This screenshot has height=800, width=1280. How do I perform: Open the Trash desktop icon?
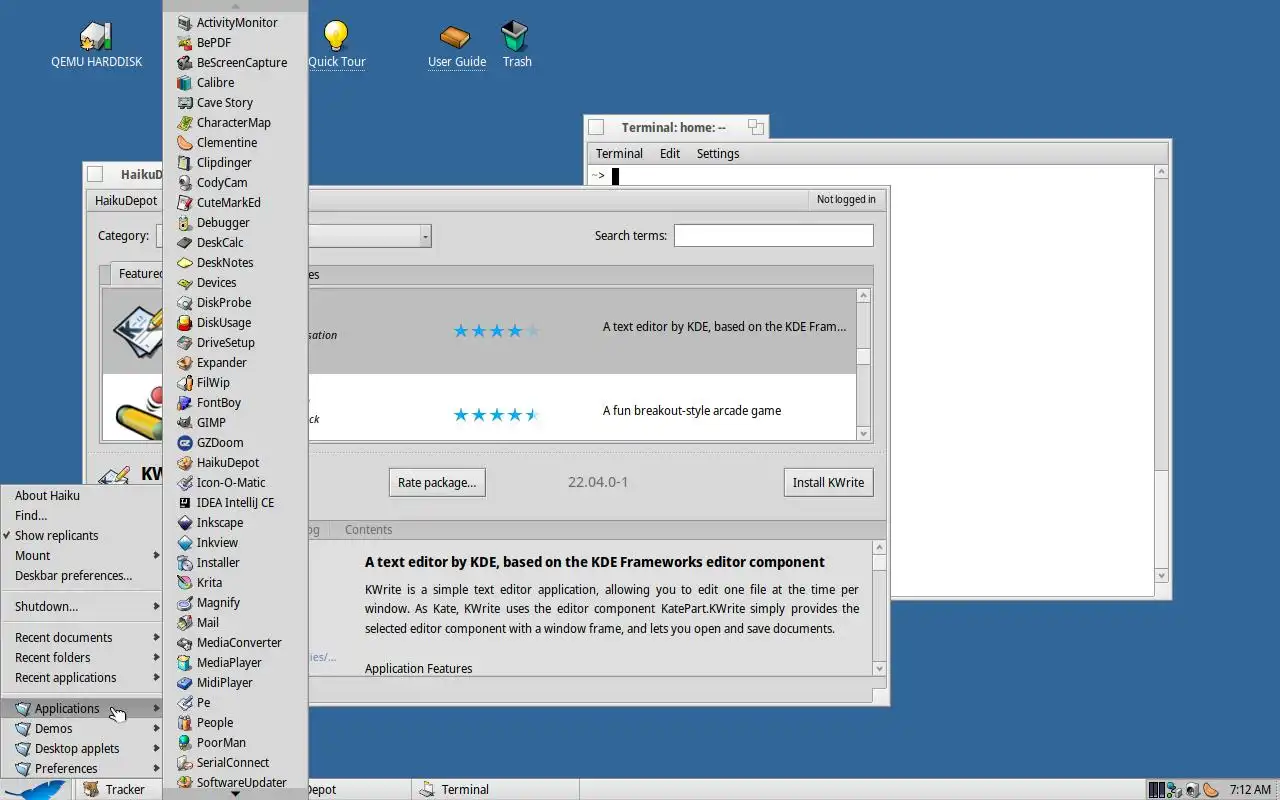click(x=516, y=45)
